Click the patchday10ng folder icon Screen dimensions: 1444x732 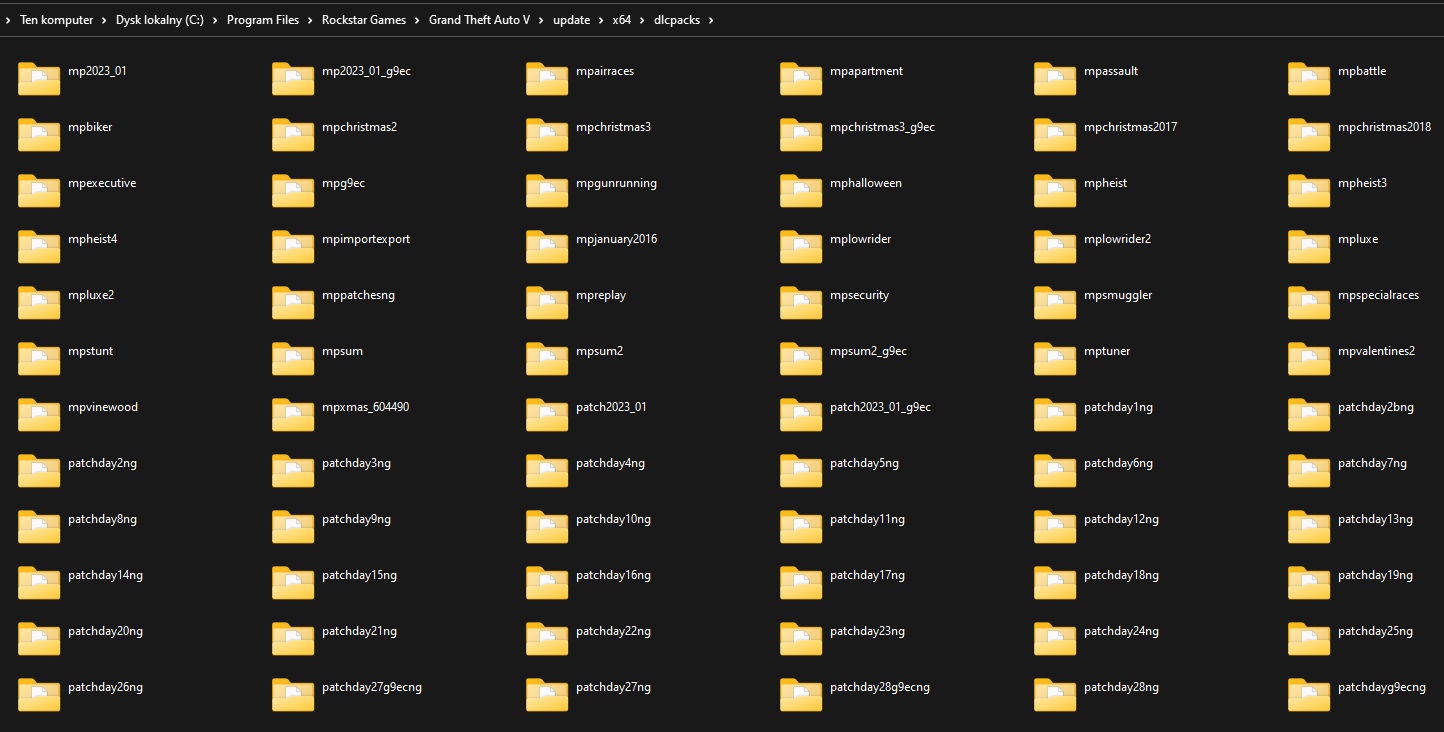click(547, 527)
